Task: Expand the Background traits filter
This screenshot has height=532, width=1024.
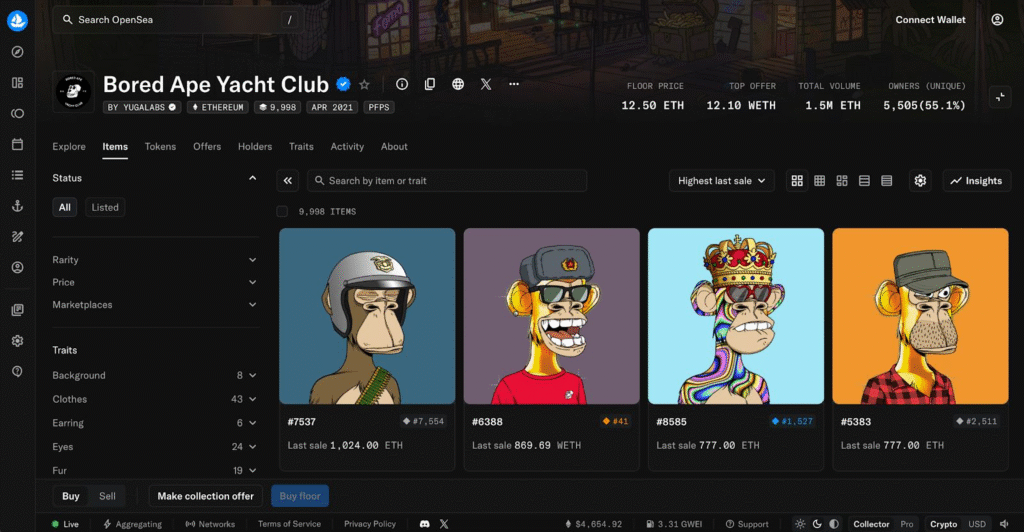Action: [x=154, y=375]
